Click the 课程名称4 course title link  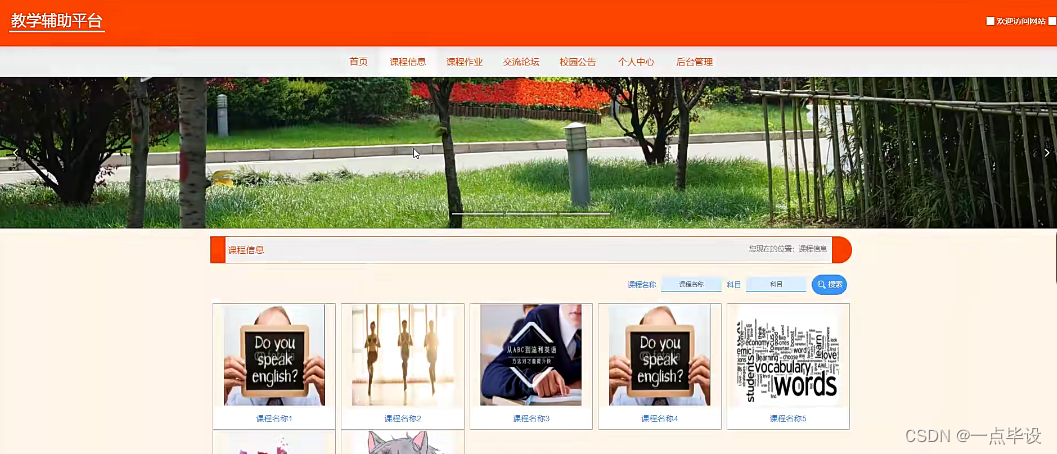click(x=659, y=419)
